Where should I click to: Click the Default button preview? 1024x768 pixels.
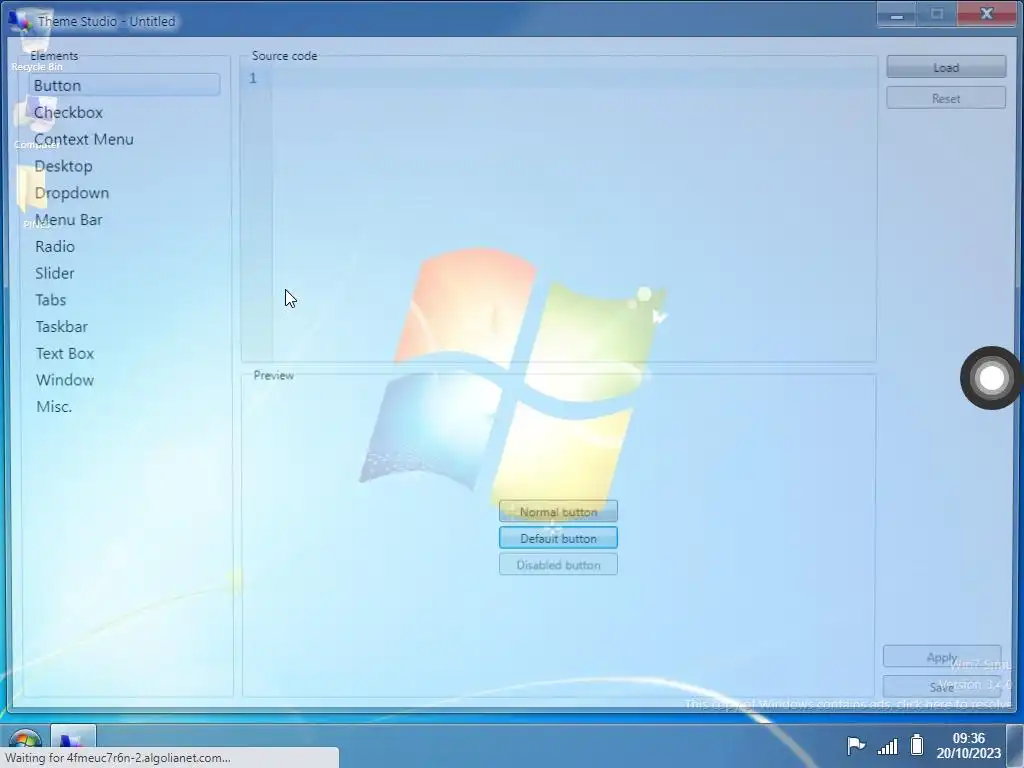[x=558, y=538]
